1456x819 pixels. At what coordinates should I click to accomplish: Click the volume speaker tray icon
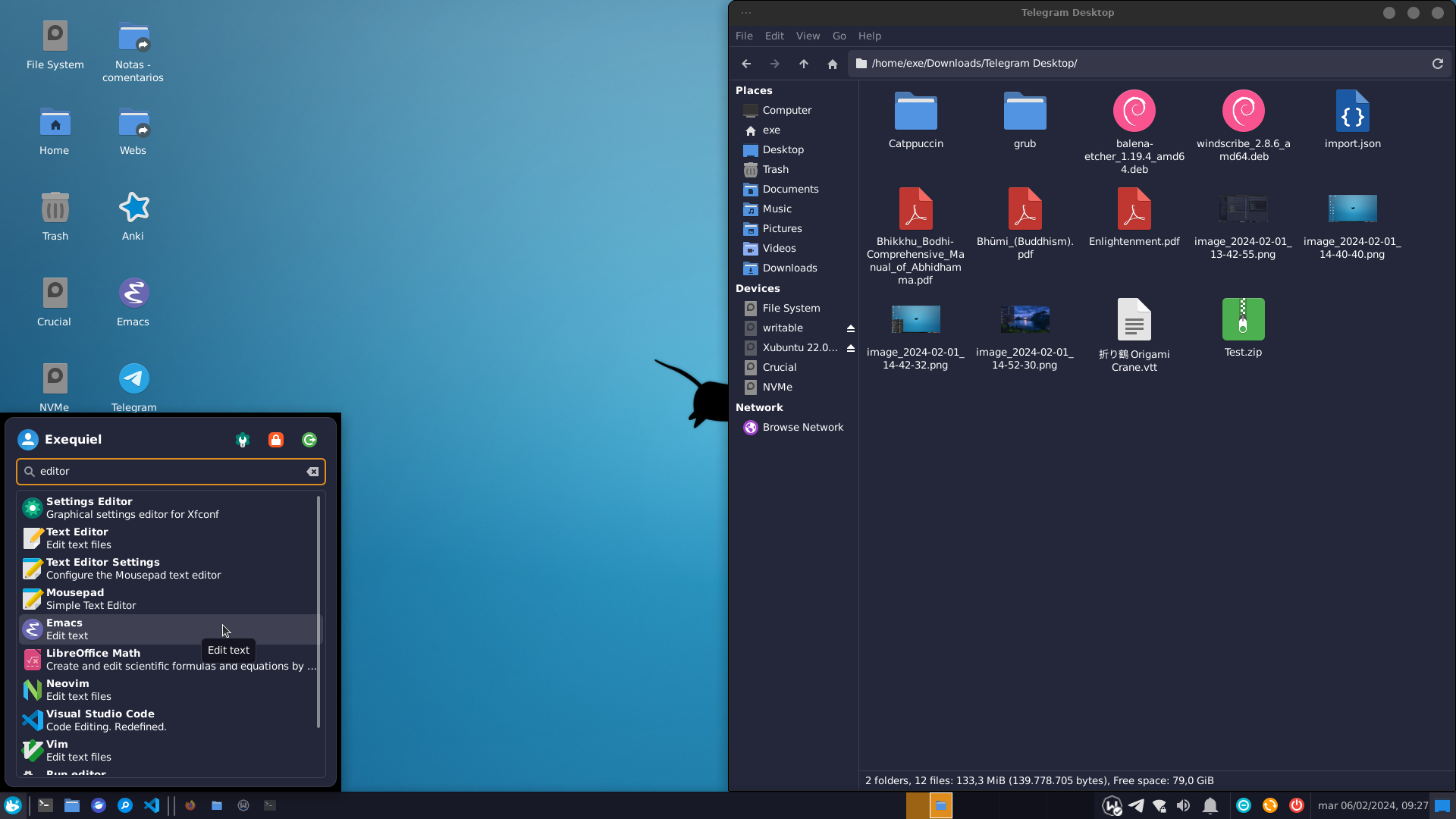pyautogui.click(x=1183, y=805)
